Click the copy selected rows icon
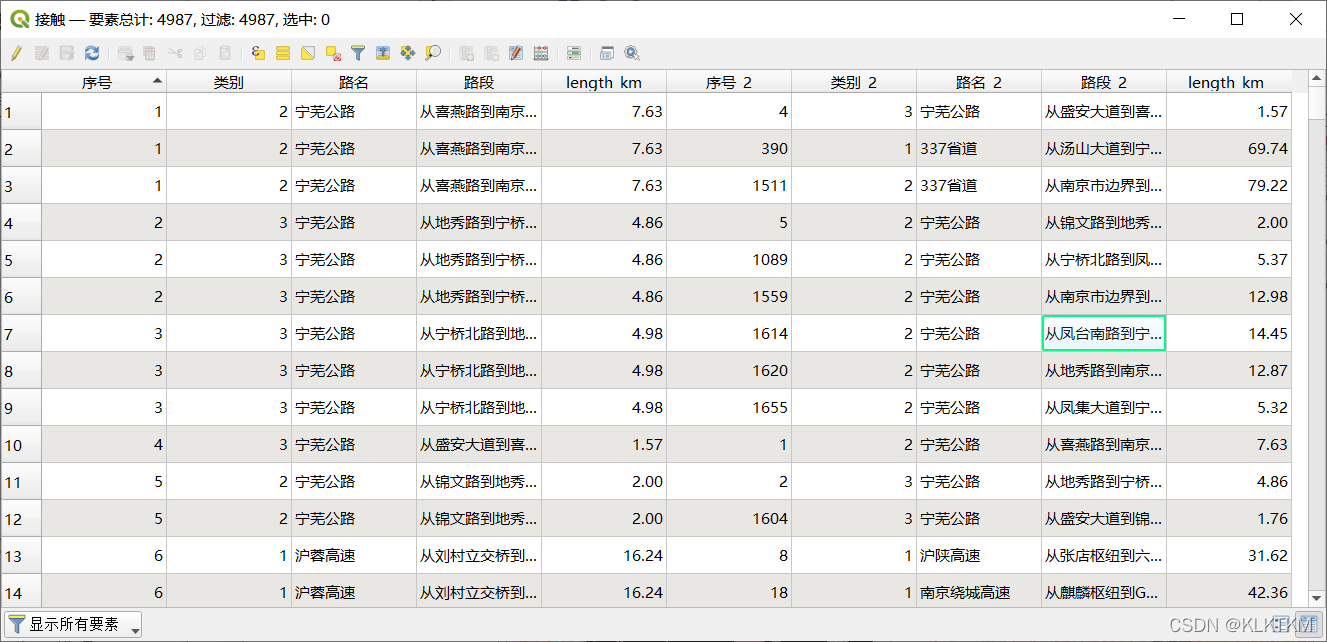Image resolution: width=1327 pixels, height=642 pixels. tap(200, 53)
